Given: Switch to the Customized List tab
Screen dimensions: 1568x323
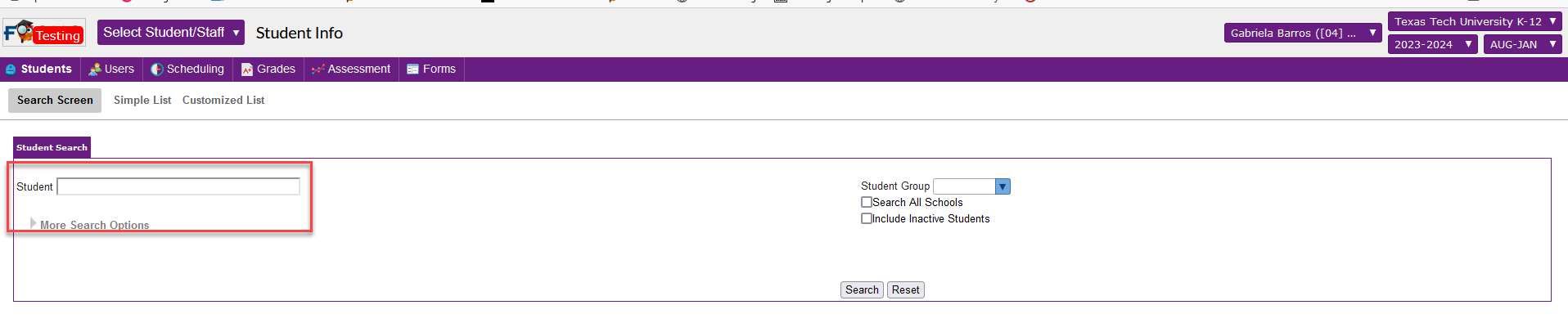Looking at the screenshot, I should pos(223,100).
